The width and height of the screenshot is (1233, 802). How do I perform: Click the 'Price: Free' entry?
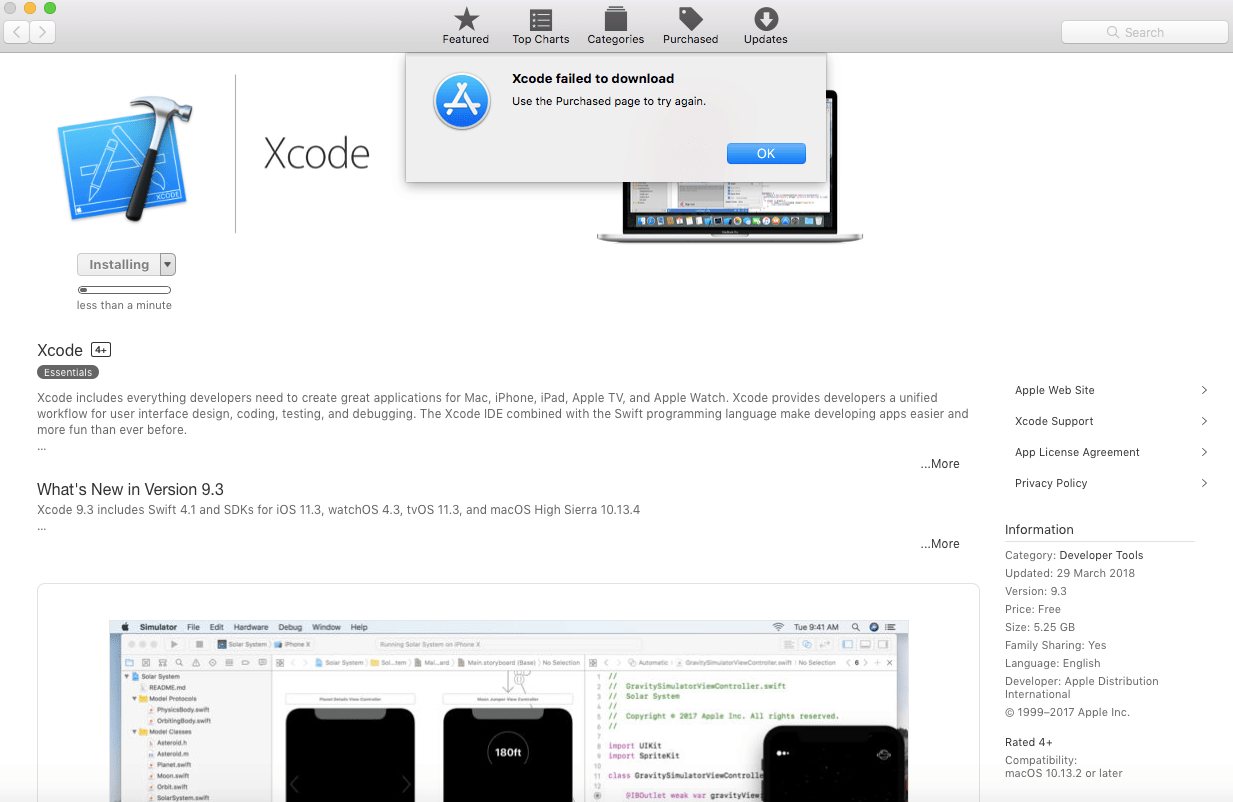tap(1033, 609)
